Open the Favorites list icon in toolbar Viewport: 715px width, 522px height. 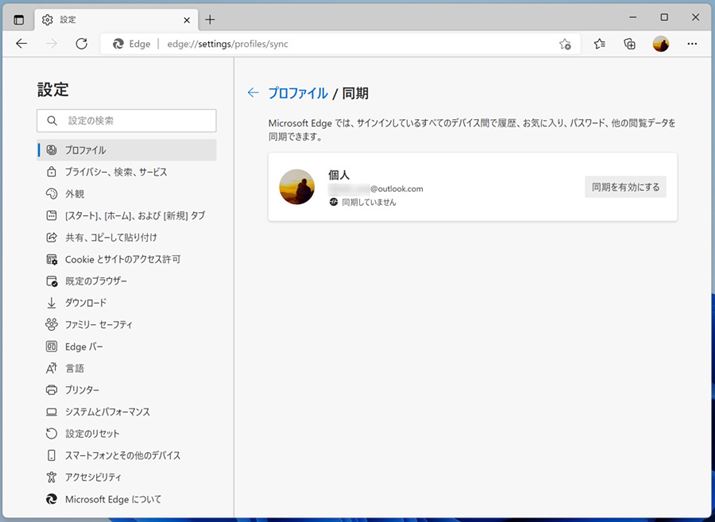tap(599, 44)
